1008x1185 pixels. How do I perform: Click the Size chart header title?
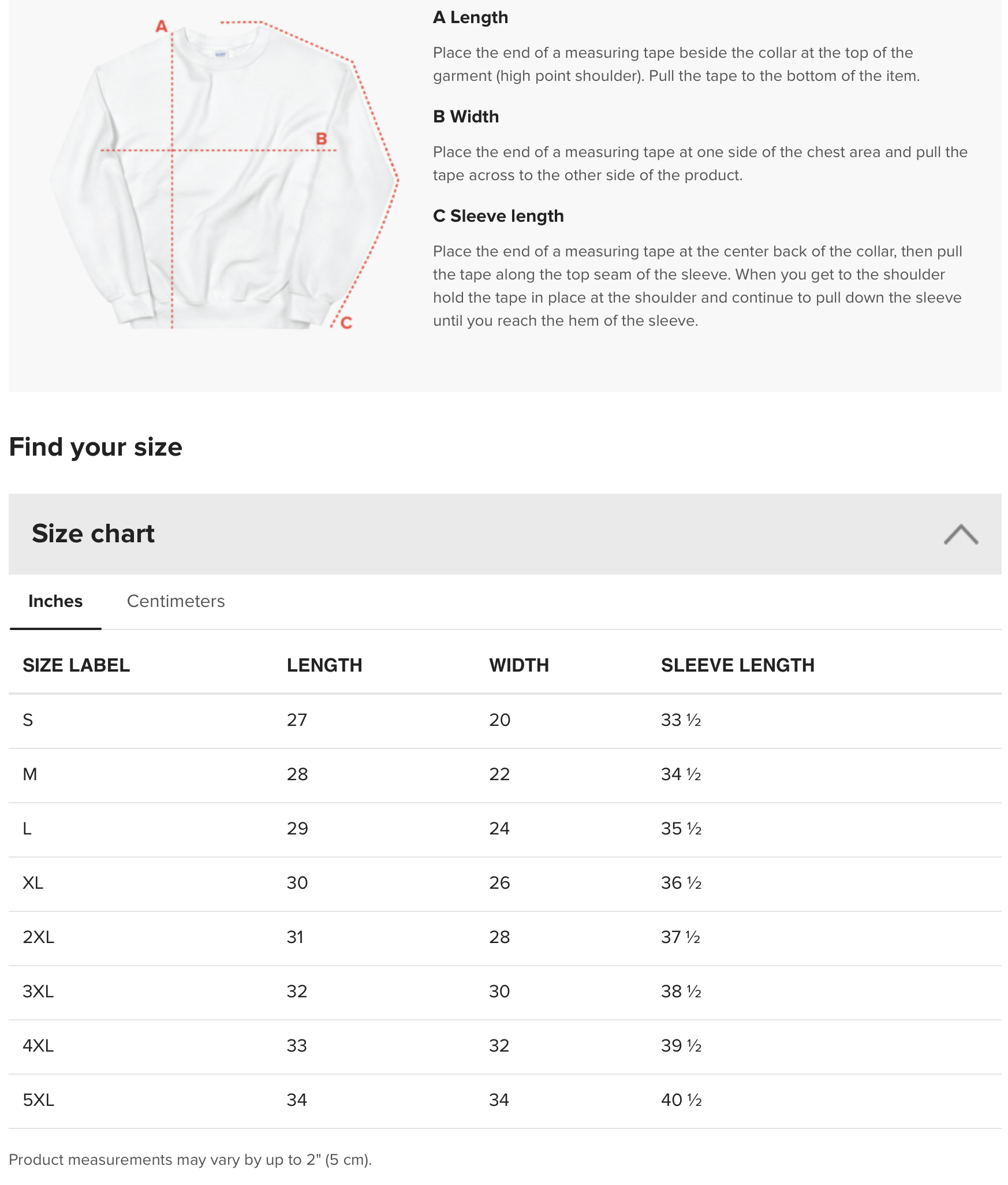(x=93, y=534)
